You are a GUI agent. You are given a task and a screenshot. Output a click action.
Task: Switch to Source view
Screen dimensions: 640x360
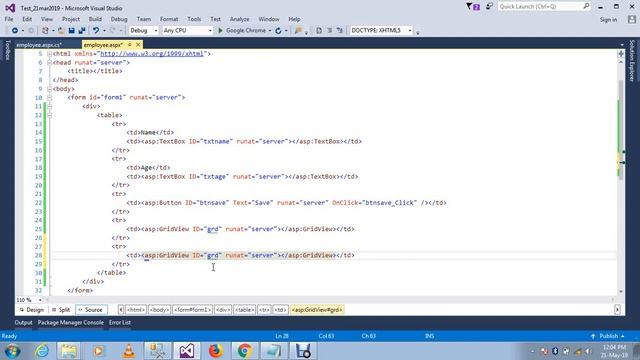[x=91, y=310]
